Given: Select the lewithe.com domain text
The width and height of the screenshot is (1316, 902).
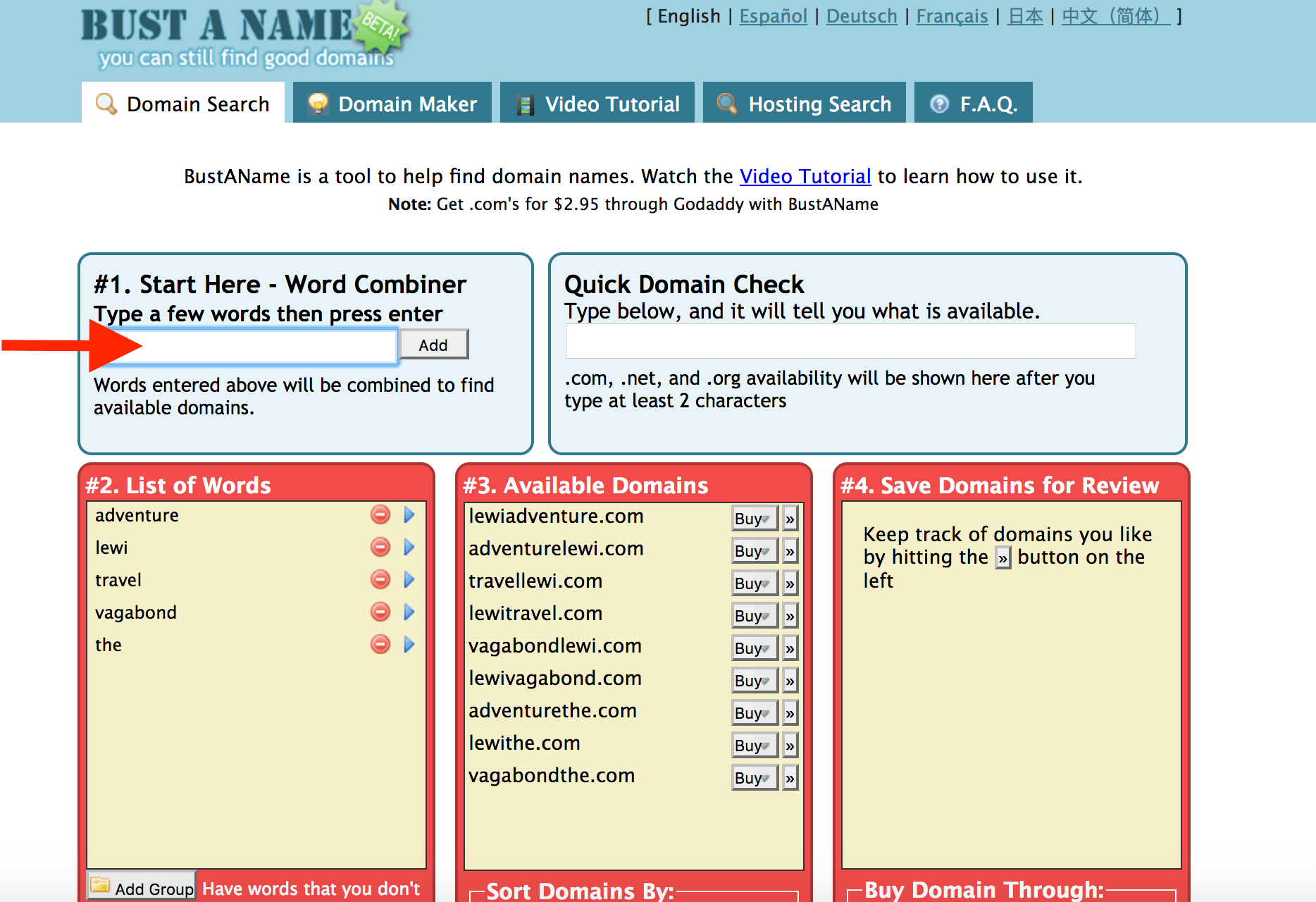Looking at the screenshot, I should (524, 743).
